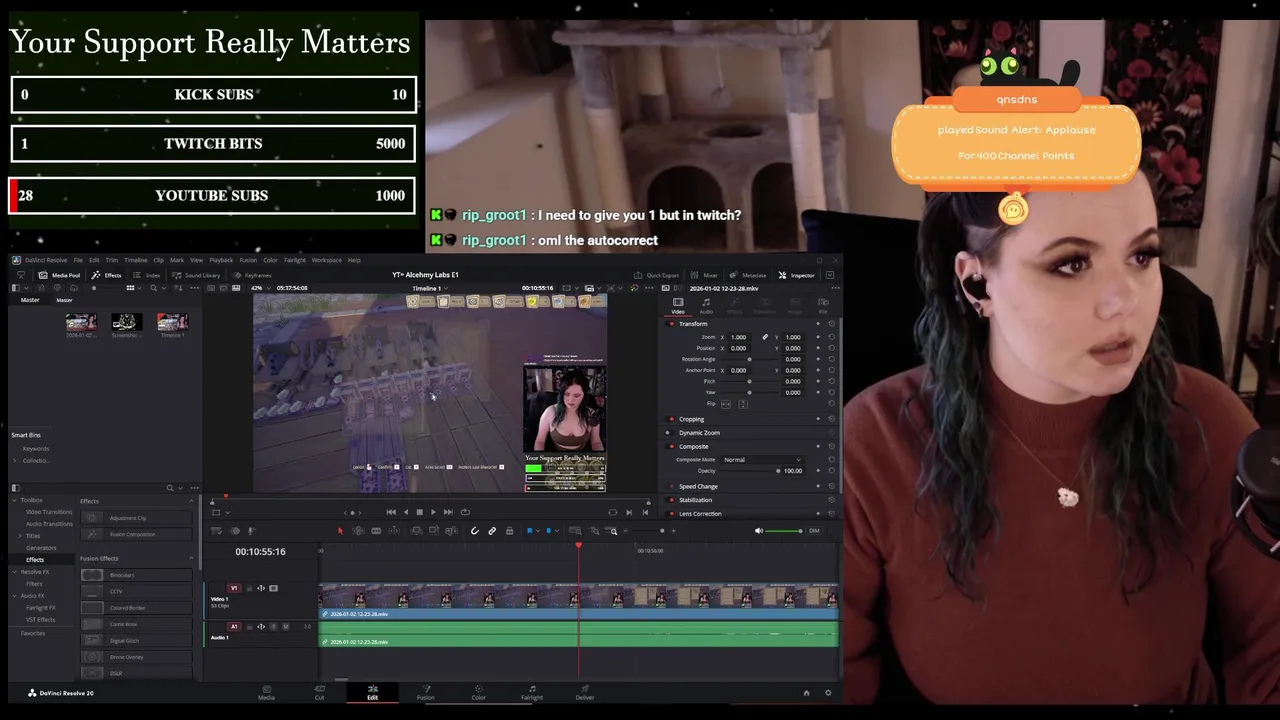This screenshot has width=1280, height=720.
Task: Toggle Composite section enable switch
Action: pyautogui.click(x=671, y=447)
